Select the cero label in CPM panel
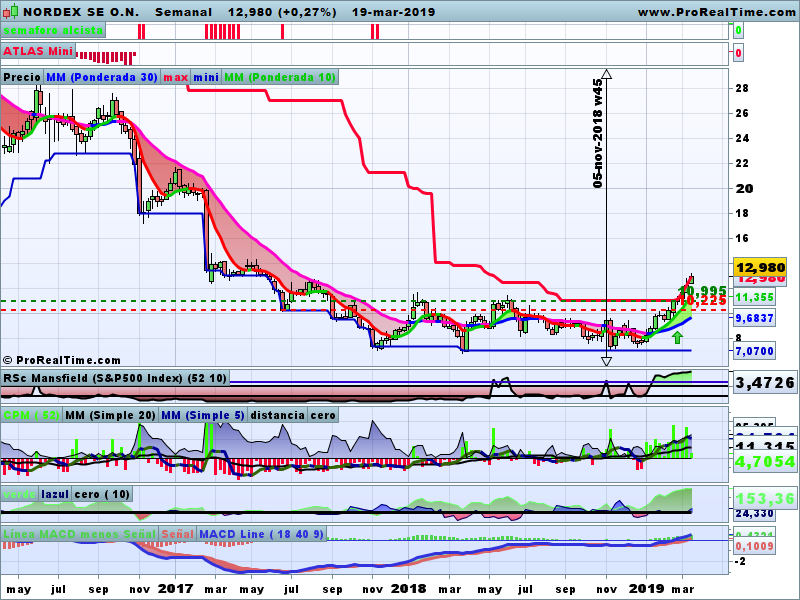The image size is (800, 600). pyautogui.click(x=323, y=415)
